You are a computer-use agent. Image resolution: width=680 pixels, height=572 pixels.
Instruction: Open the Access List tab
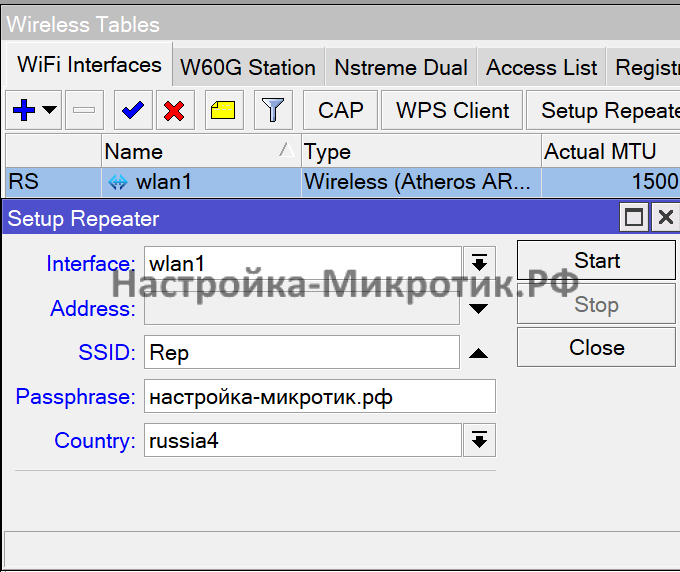pyautogui.click(x=541, y=68)
